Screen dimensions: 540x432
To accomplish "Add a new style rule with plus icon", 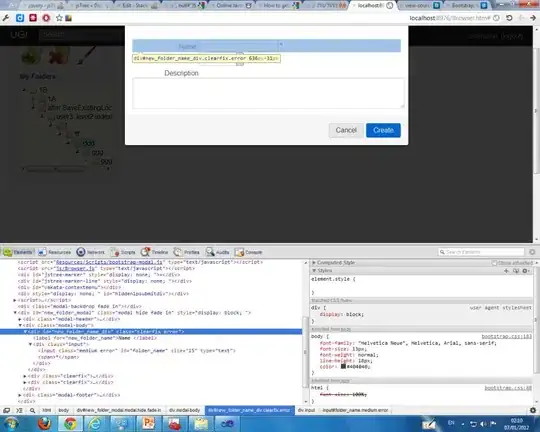I will pos(506,271).
